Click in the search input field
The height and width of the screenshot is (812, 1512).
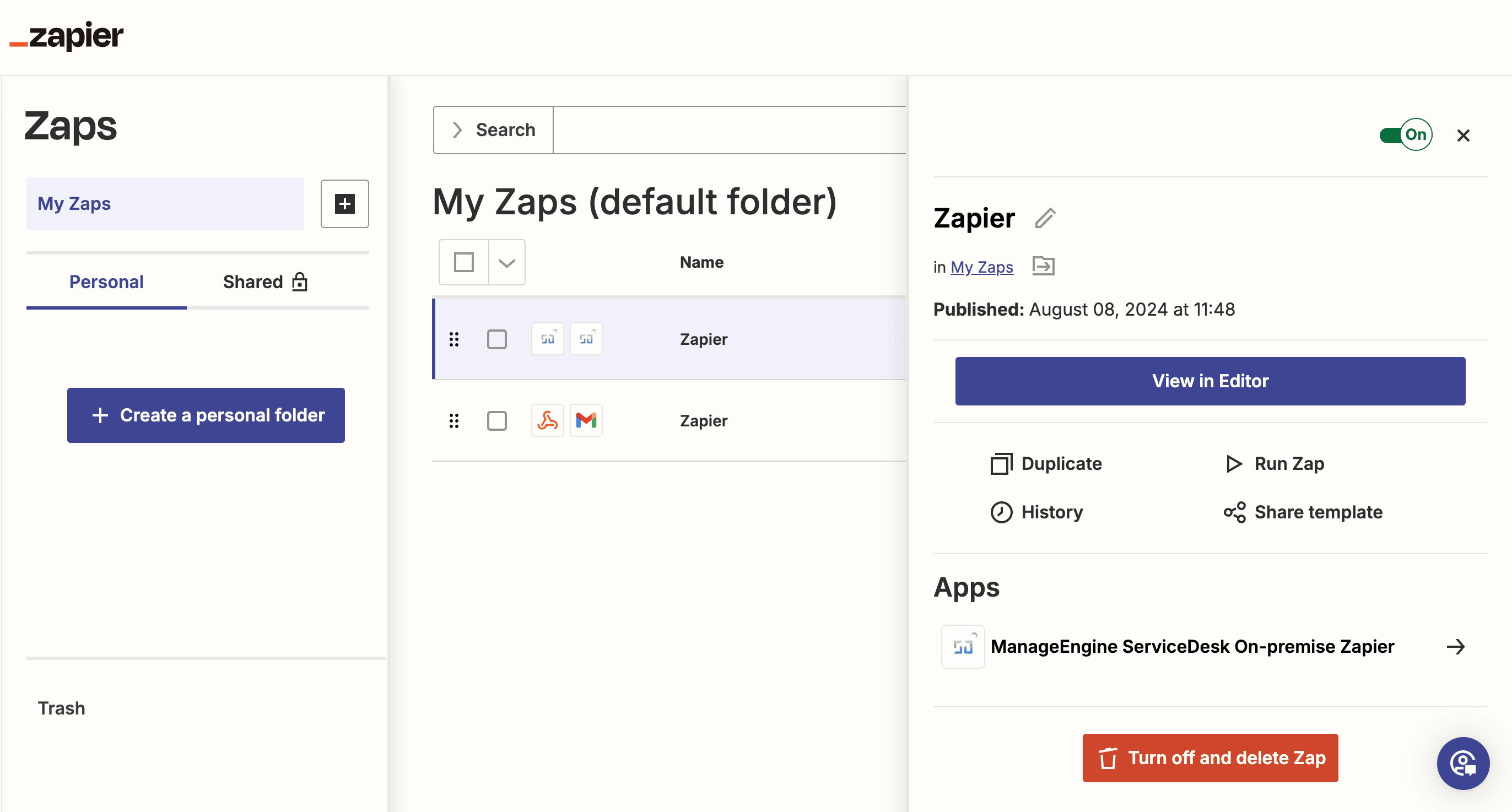729,129
